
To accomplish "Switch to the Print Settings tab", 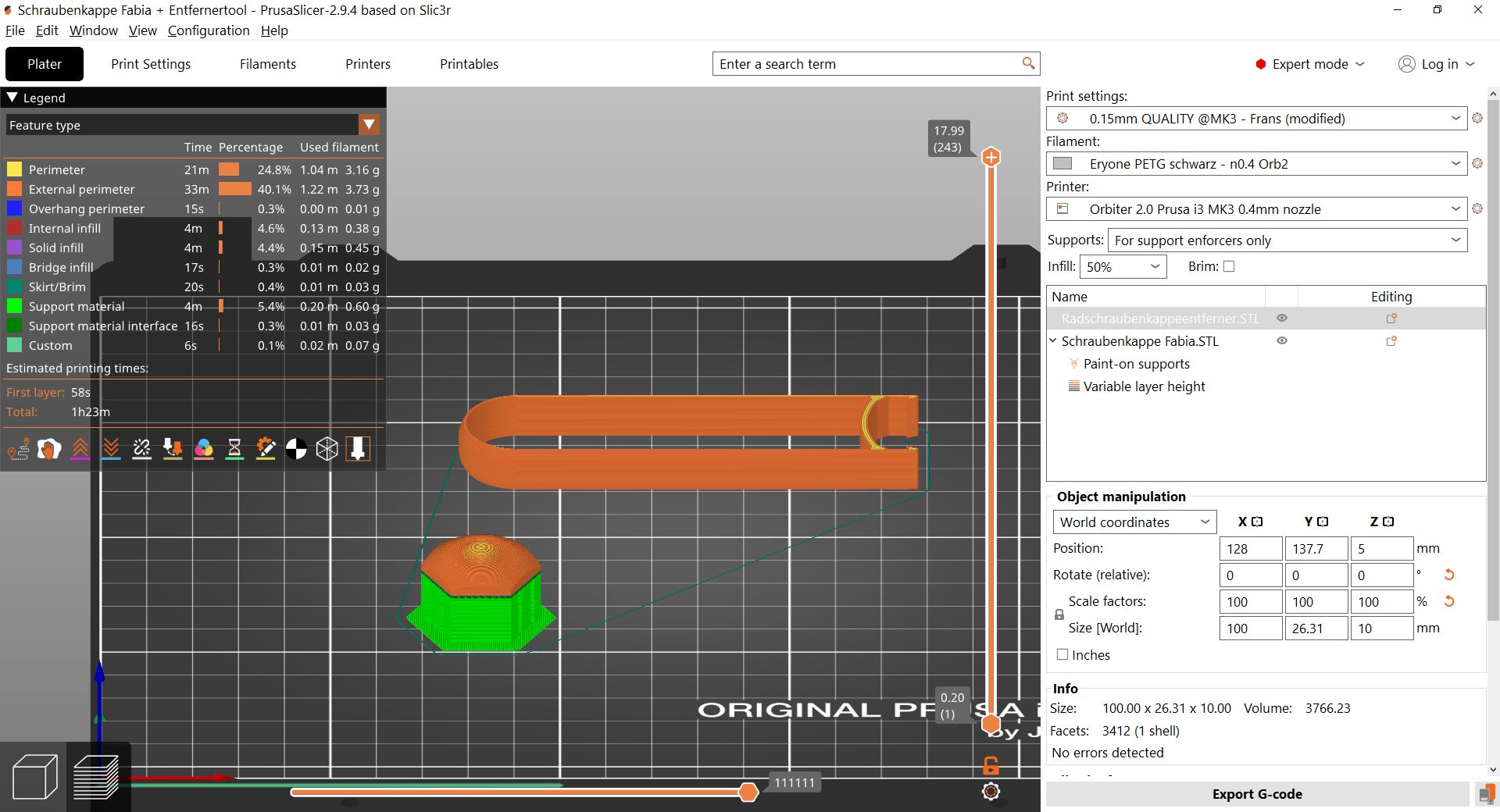I will (x=151, y=64).
